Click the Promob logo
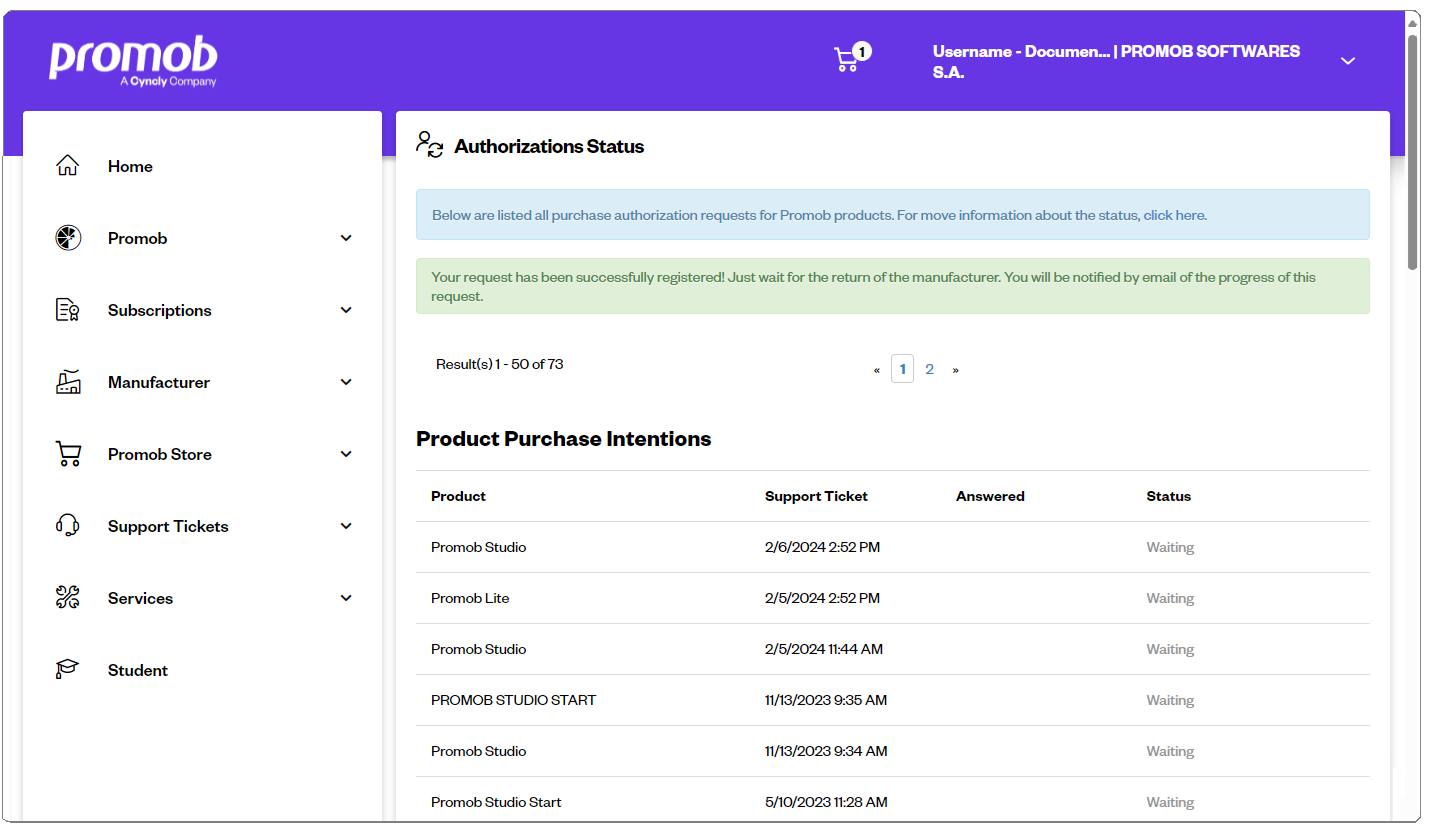Screen dimensions: 1442x835 (x=133, y=61)
